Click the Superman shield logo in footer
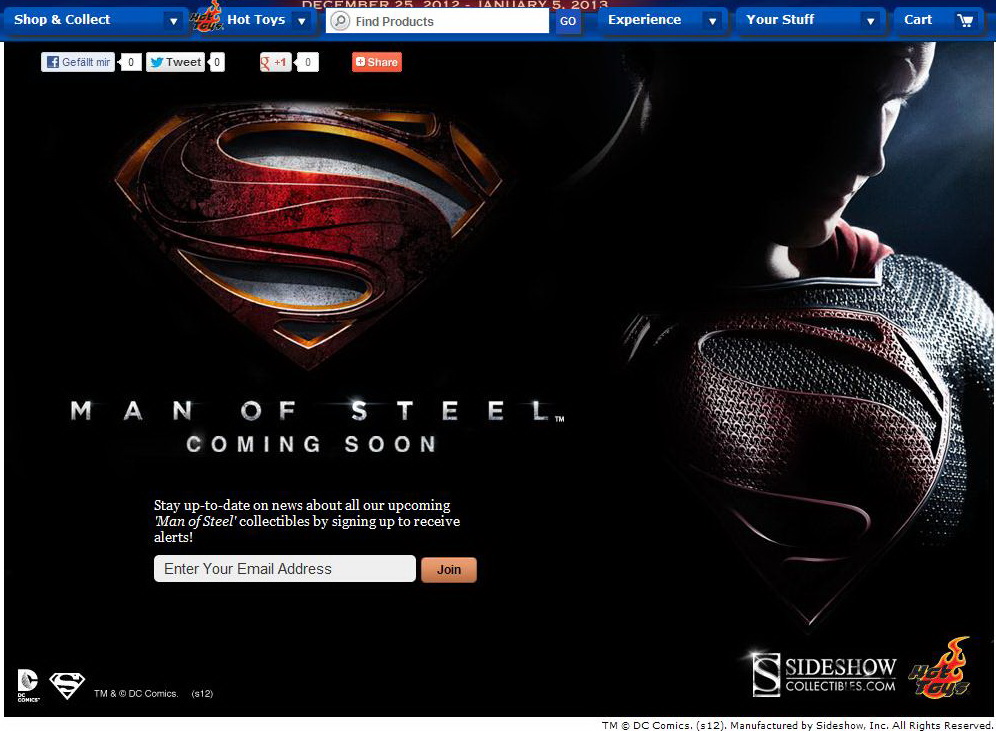The image size is (996, 731). point(67,685)
